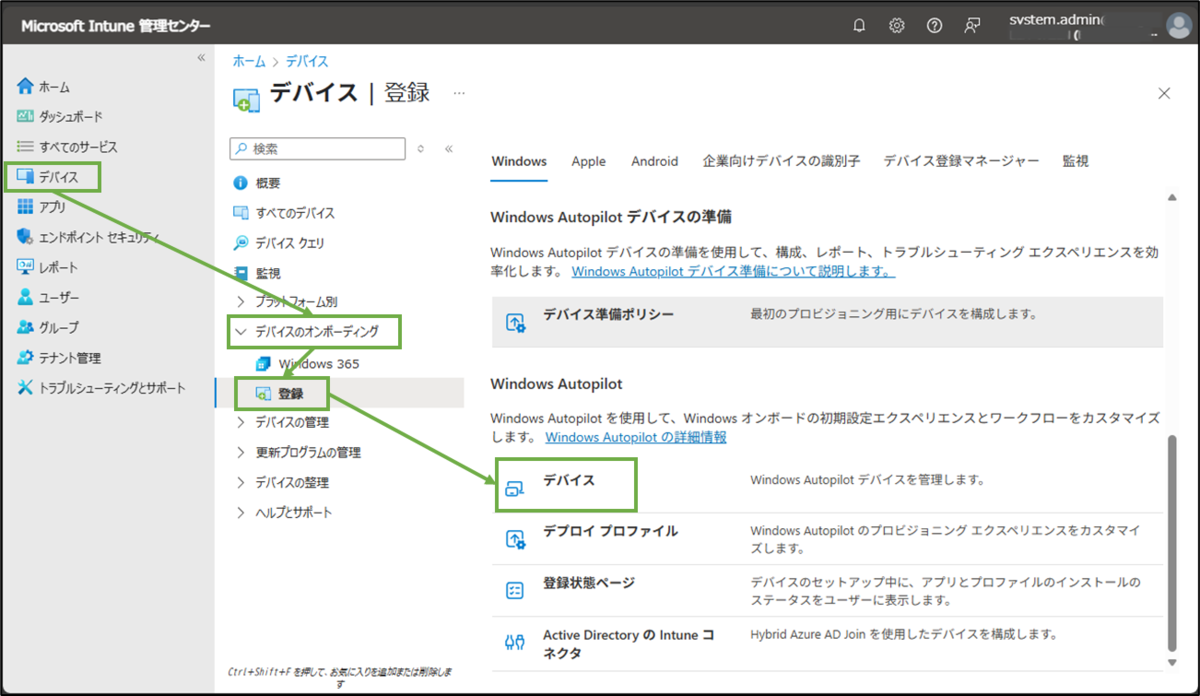Expand デバイスの管理 section
This screenshot has height=696, width=1200.
pos(240,422)
